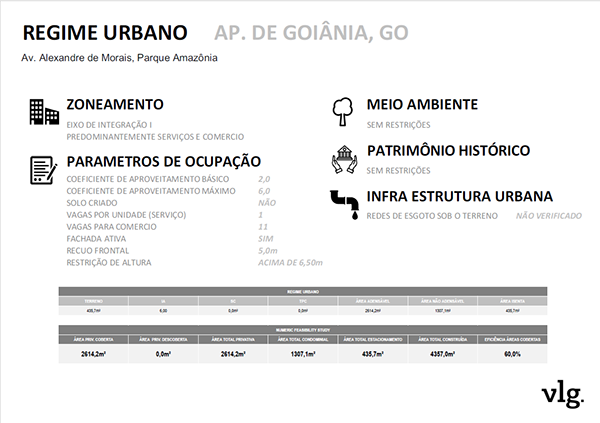
Task: Click the REGIME URBANO table header bar
Action: pos(303,292)
